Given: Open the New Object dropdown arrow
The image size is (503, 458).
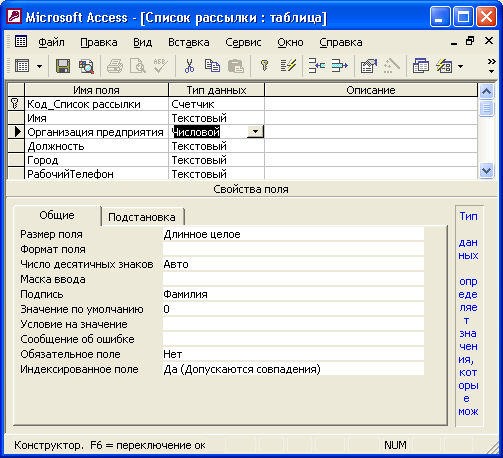Looking at the screenshot, I should 460,66.
